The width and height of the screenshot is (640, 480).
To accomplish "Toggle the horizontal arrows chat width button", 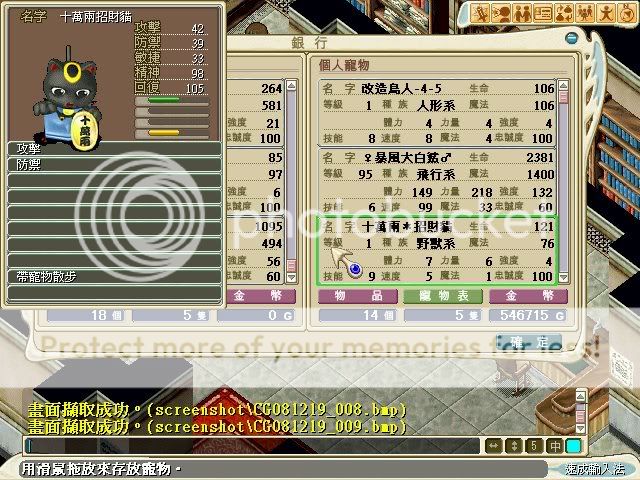I will tap(494, 446).
